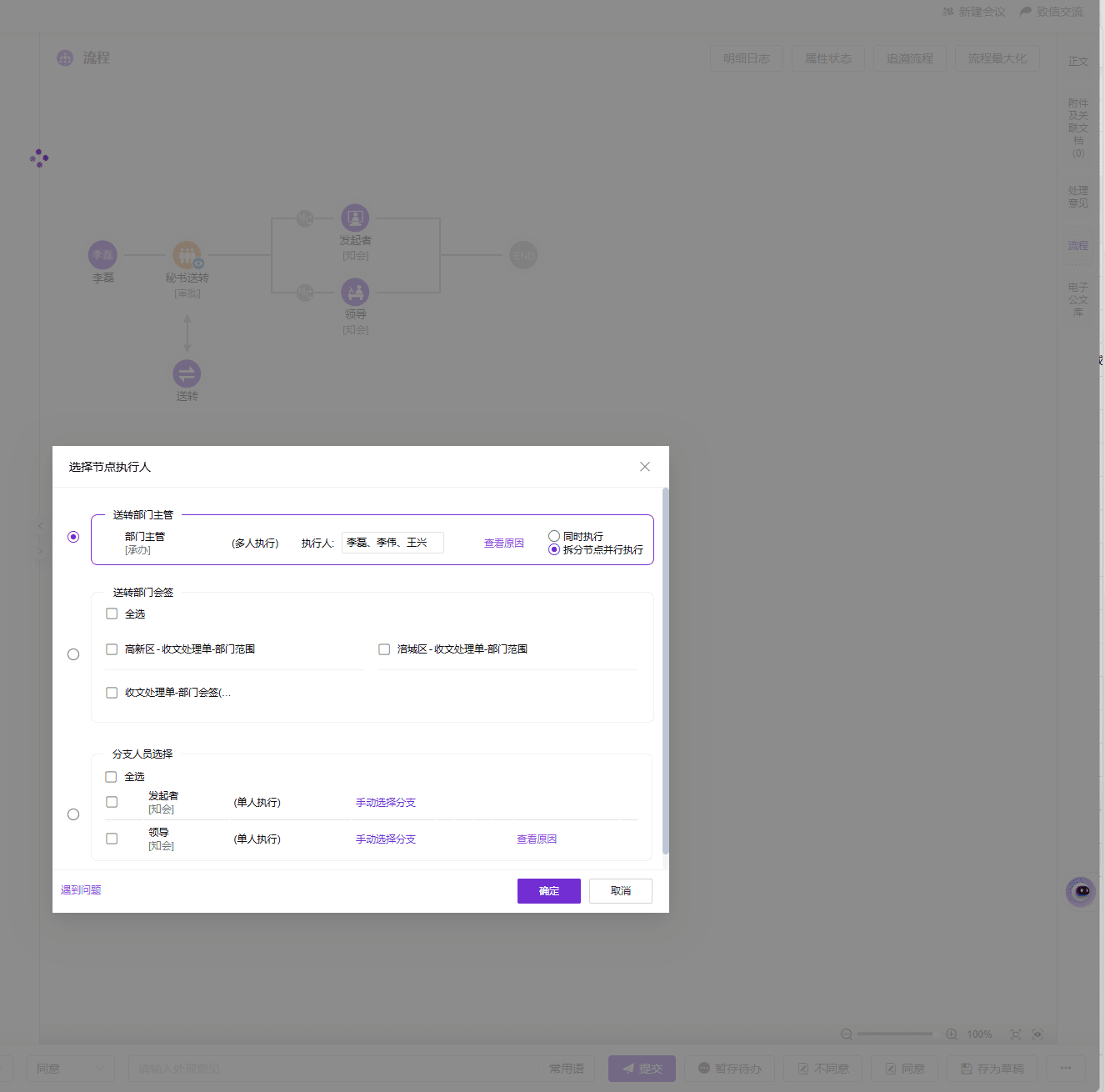Click 手动选择分支 for 发起者
Viewport: 1105px width, 1092px height.
tap(386, 803)
